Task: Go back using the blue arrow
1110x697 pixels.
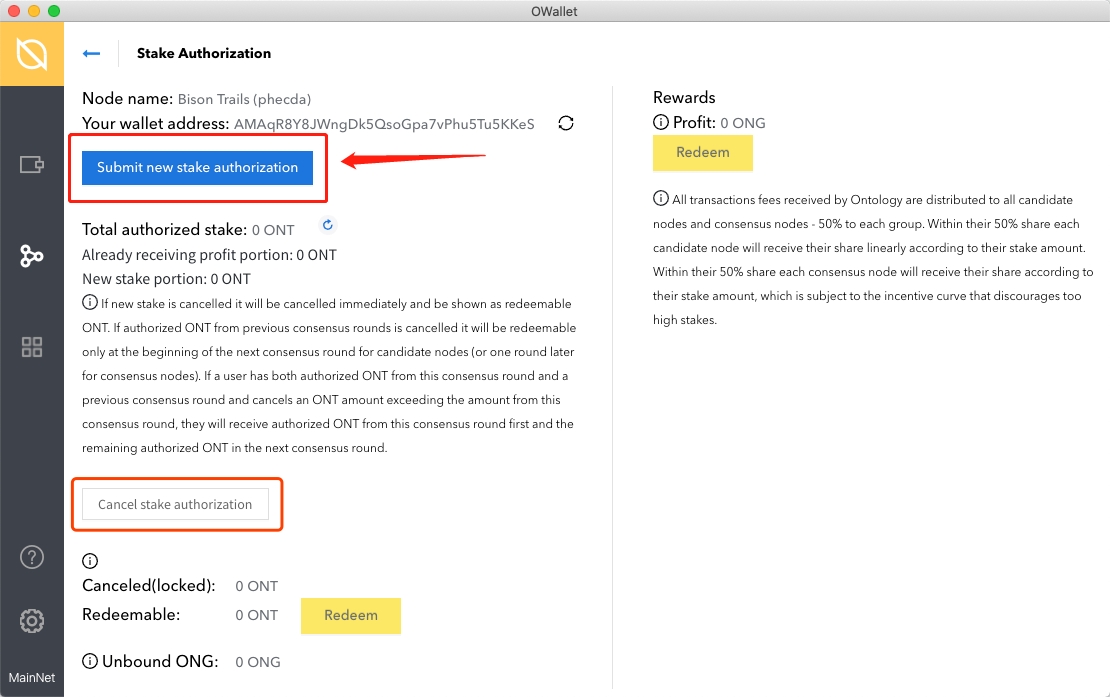Action: (x=92, y=54)
